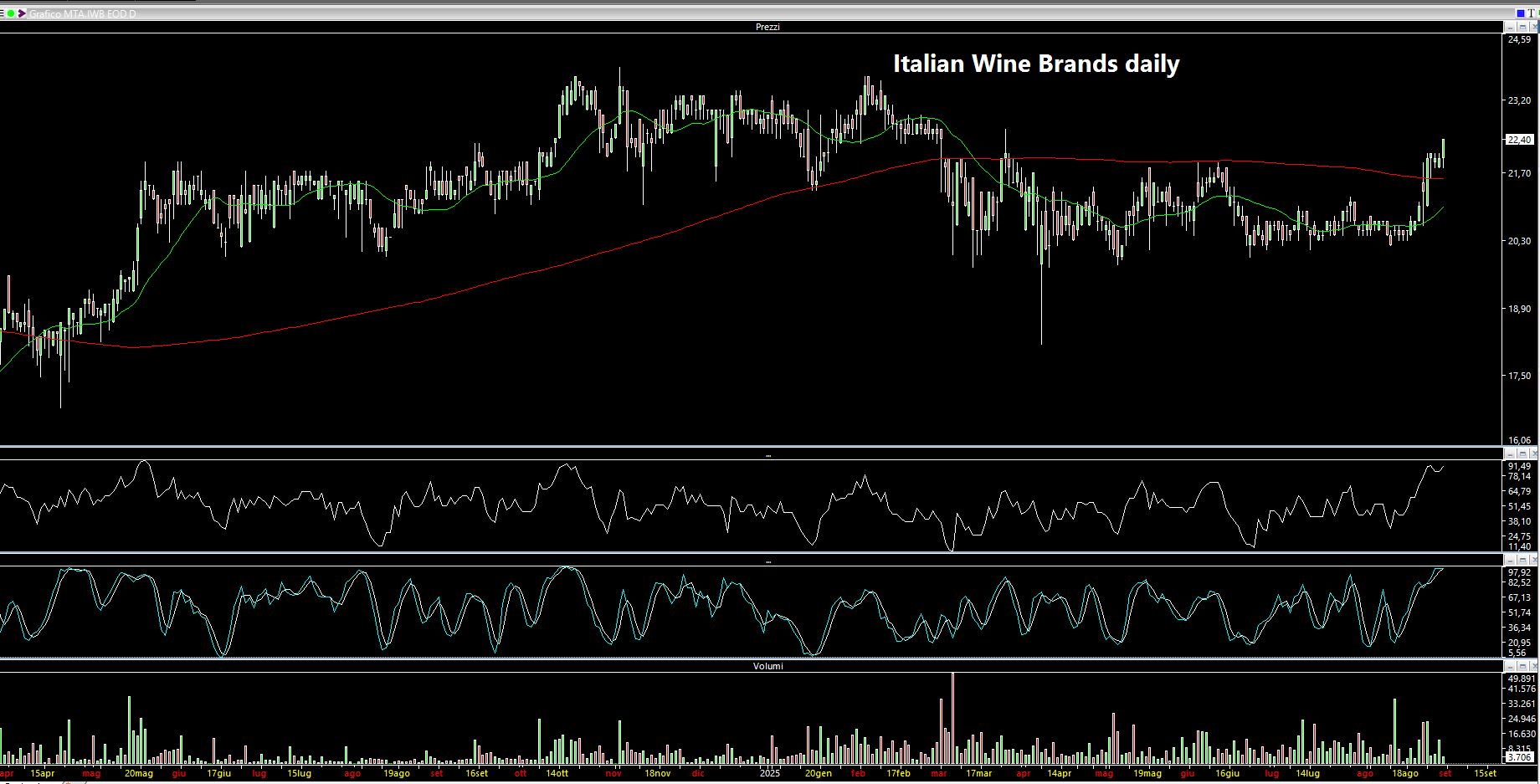Click the 16set date label on the time axis
1540x784 pixels.
point(476,773)
